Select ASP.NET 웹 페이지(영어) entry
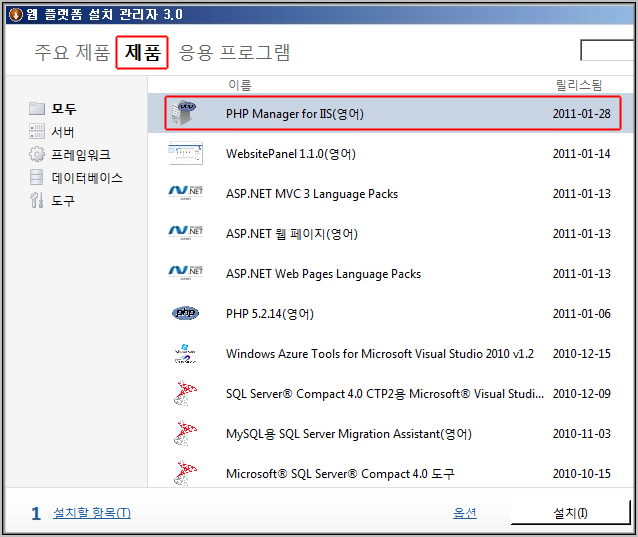This screenshot has height=537, width=638. [292, 234]
